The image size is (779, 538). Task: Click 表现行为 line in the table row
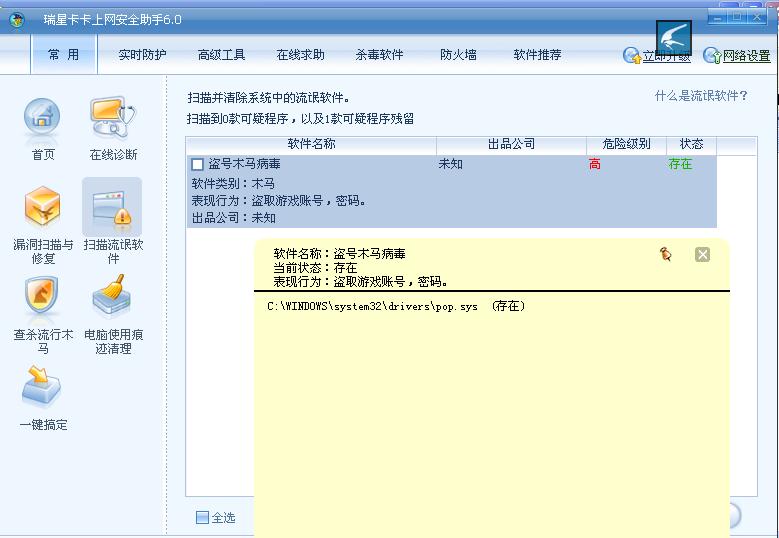pyautogui.click(x=279, y=201)
